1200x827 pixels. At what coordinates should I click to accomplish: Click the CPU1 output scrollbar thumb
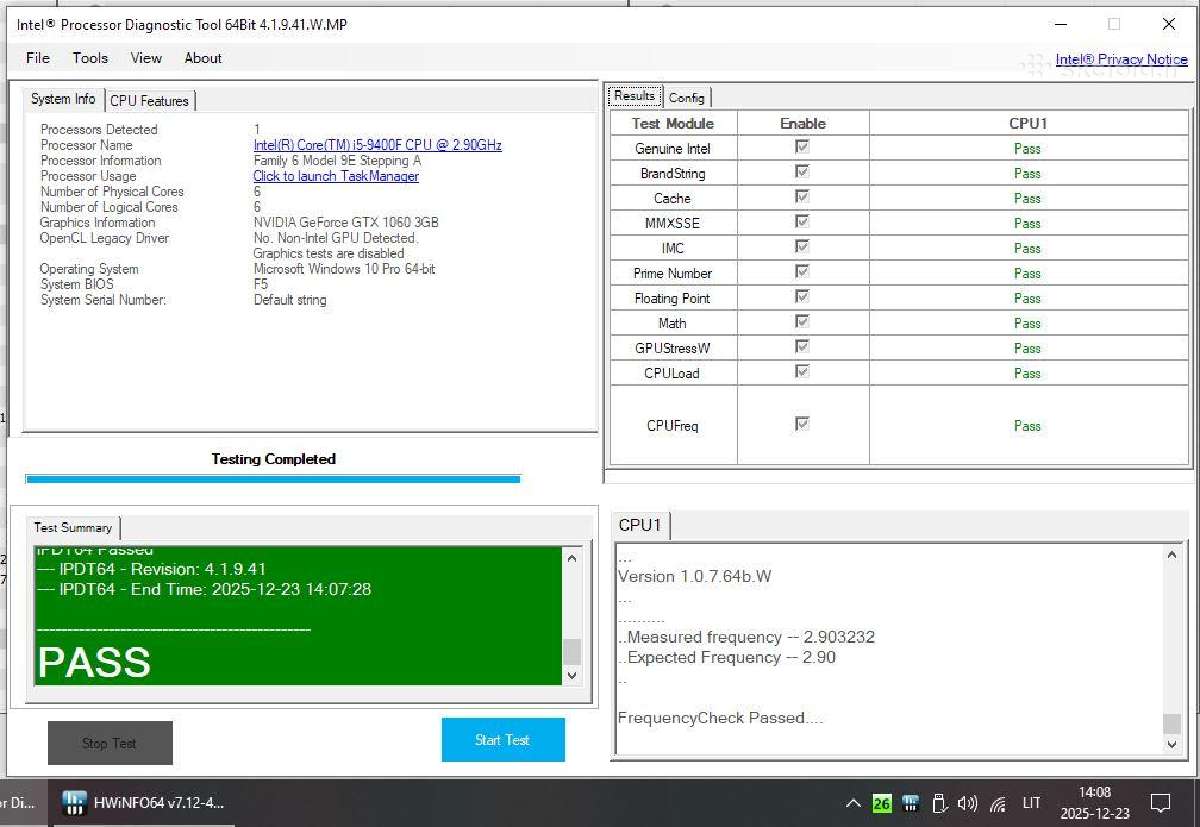1172,724
